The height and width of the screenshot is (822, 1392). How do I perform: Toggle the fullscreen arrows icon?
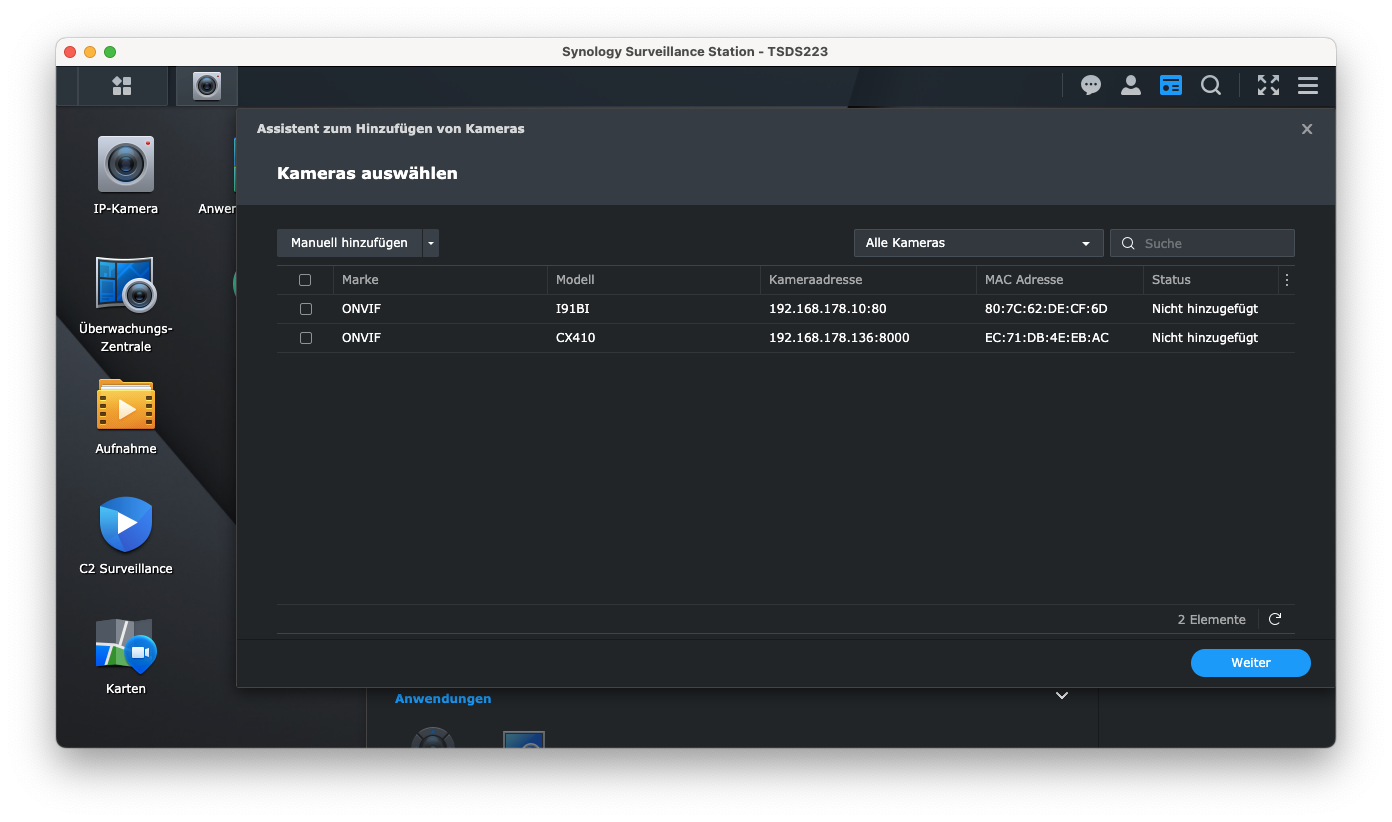click(x=1268, y=86)
